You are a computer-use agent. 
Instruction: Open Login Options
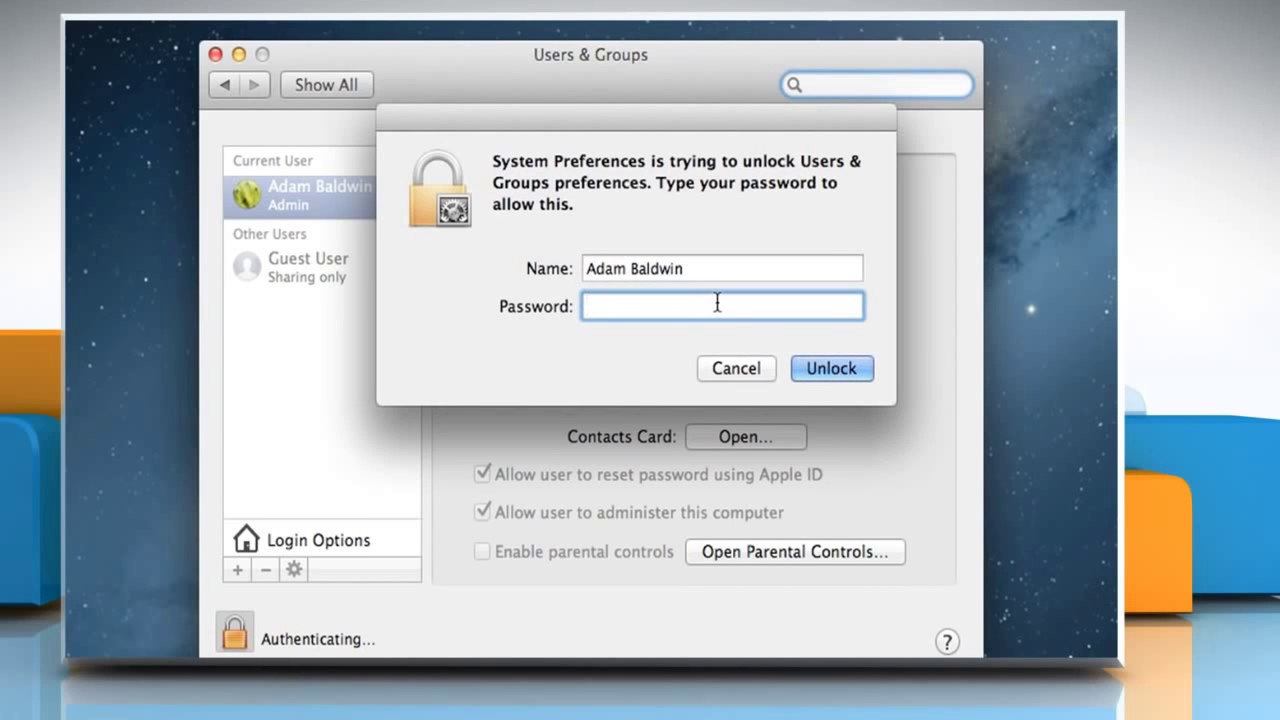(322, 540)
